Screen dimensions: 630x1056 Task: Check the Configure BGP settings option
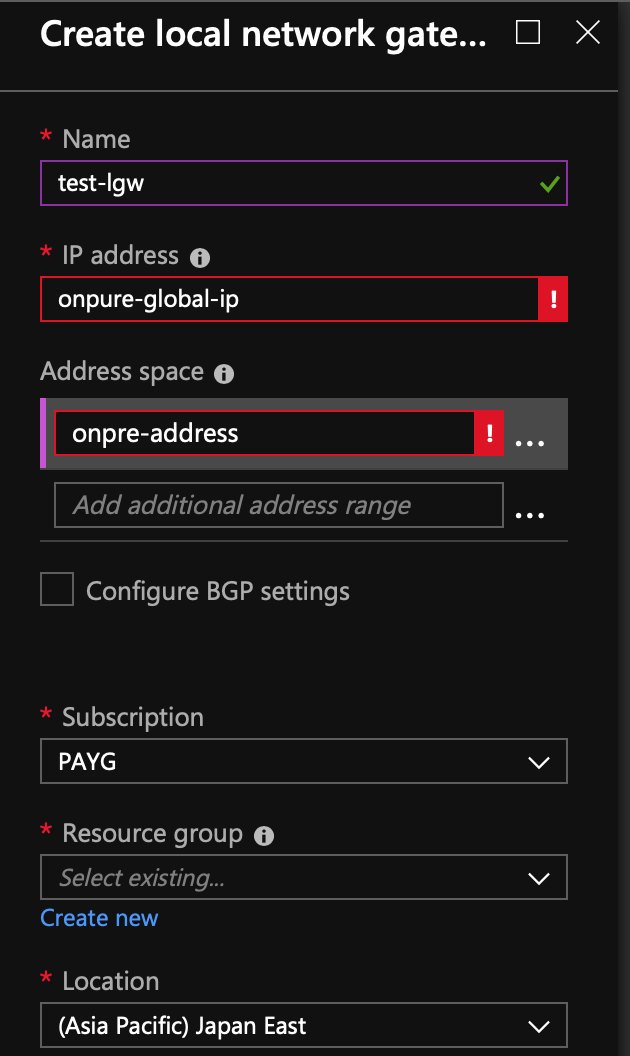pos(56,589)
